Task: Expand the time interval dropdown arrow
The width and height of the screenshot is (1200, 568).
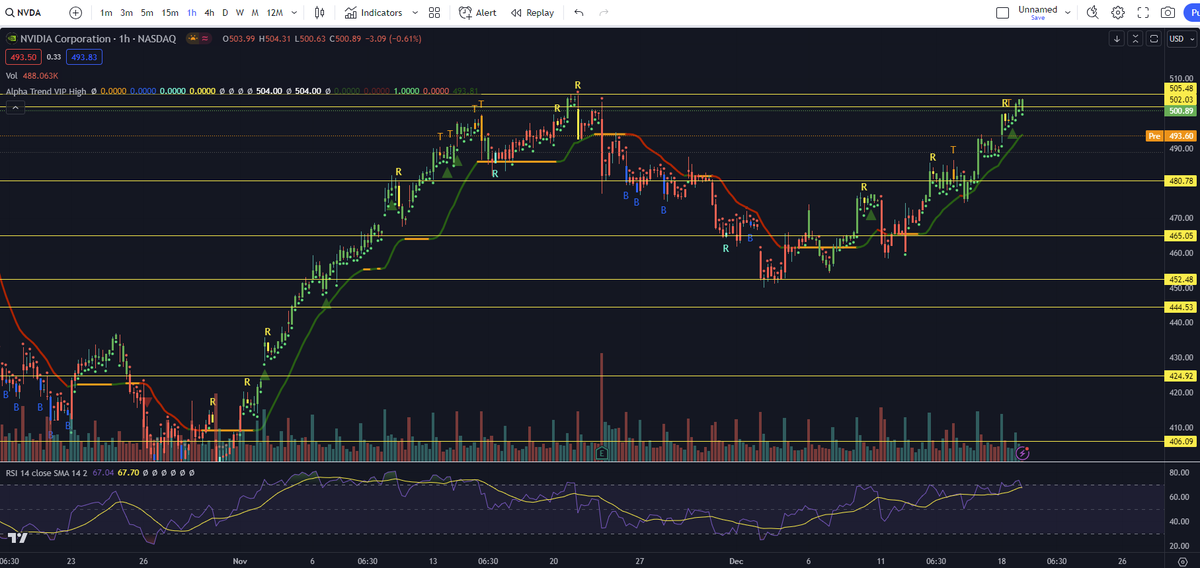Action: pyautogui.click(x=296, y=13)
